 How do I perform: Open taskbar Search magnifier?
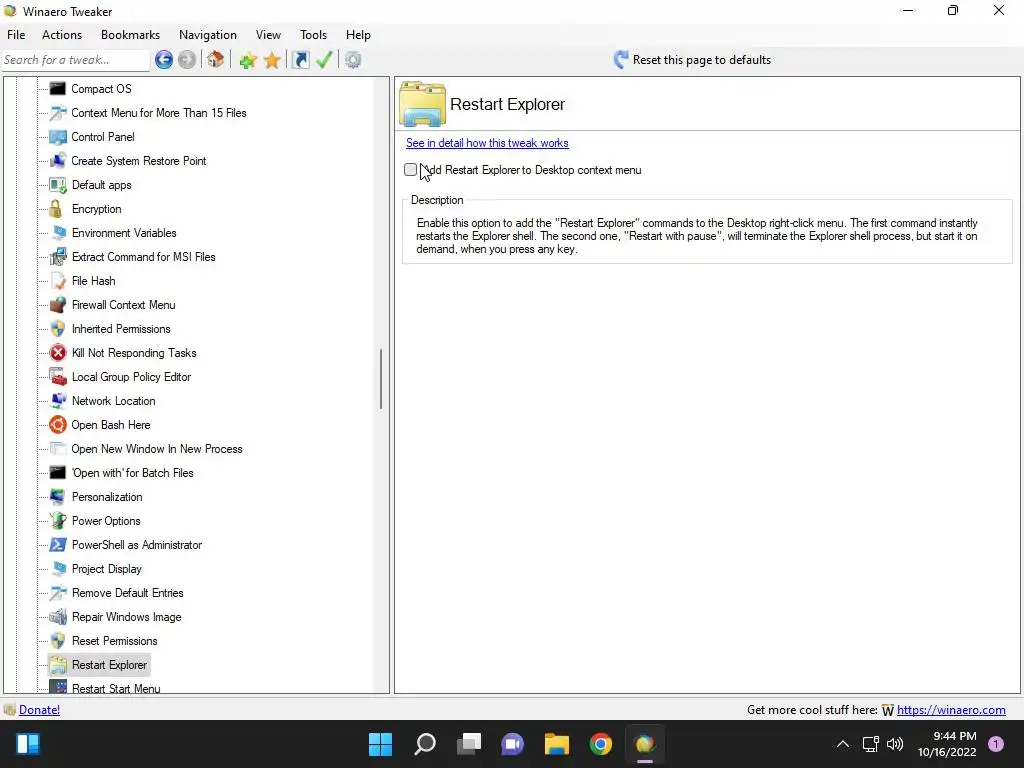(424, 744)
